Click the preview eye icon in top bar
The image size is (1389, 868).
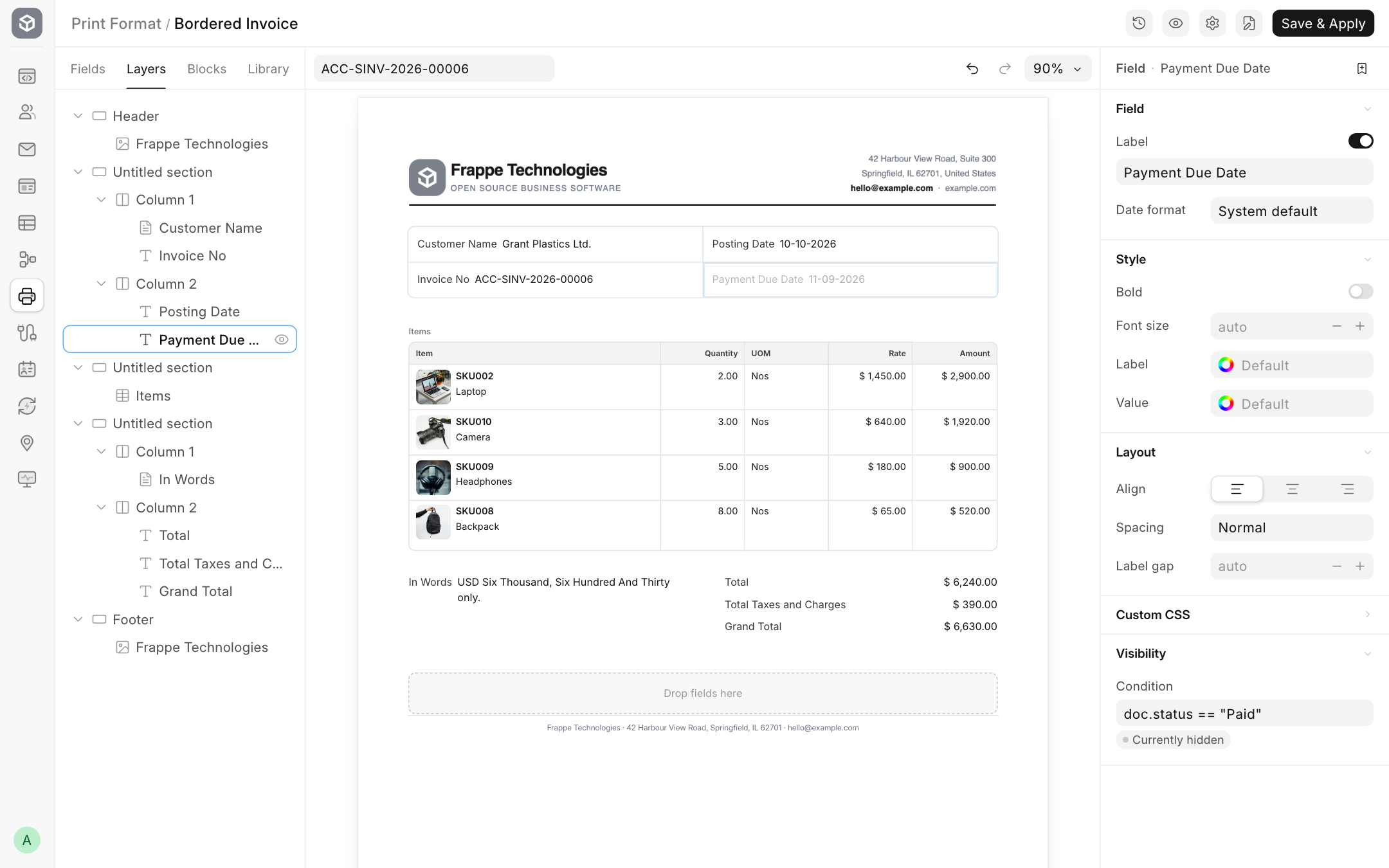pos(1176,23)
